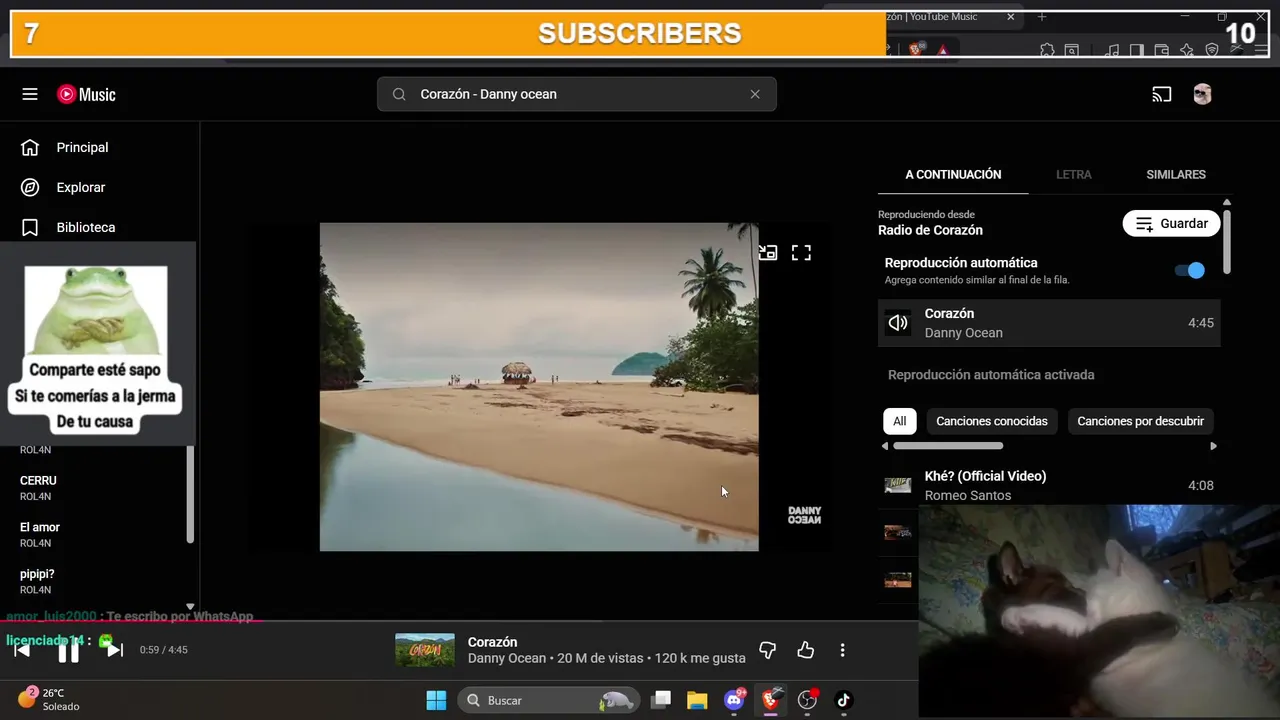Click the Brave Shields lion icon in the address bar
Image resolution: width=1280 pixels, height=720 pixels.
[917, 49]
